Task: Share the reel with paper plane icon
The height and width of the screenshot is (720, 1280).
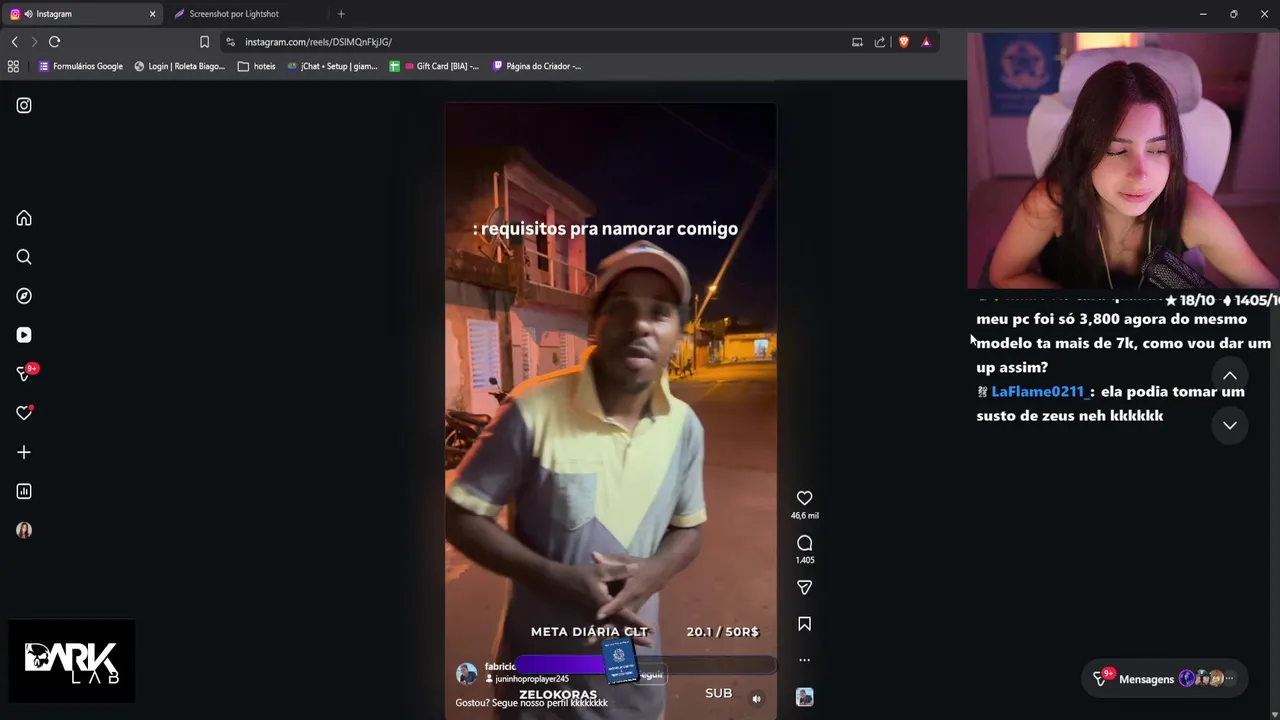Action: click(x=804, y=587)
